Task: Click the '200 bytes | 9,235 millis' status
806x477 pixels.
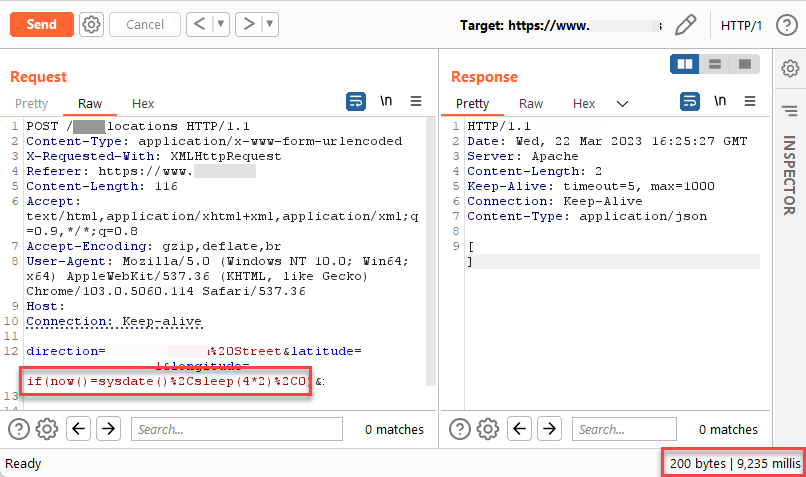Action: [735, 464]
